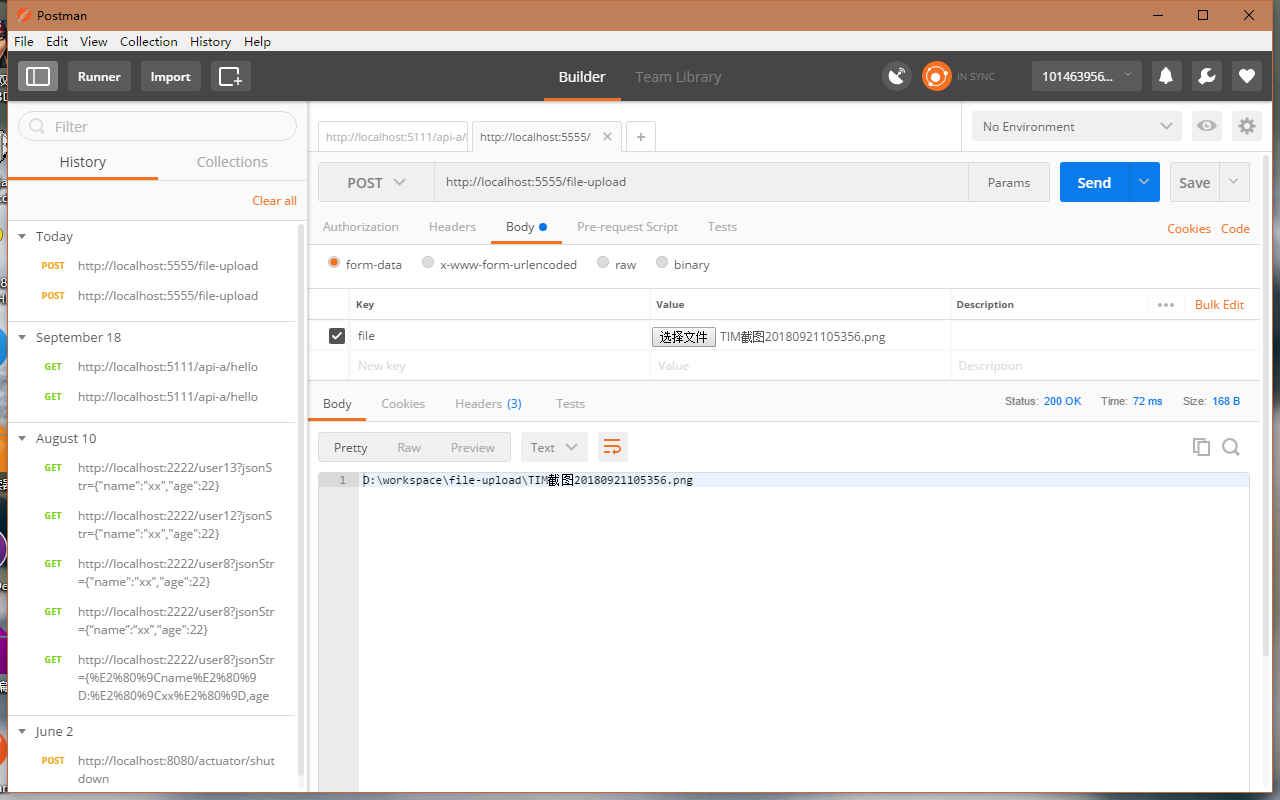Screen dimensions: 1280x800
Task: Select x-www-form-urlencoded body type
Action: [428, 262]
